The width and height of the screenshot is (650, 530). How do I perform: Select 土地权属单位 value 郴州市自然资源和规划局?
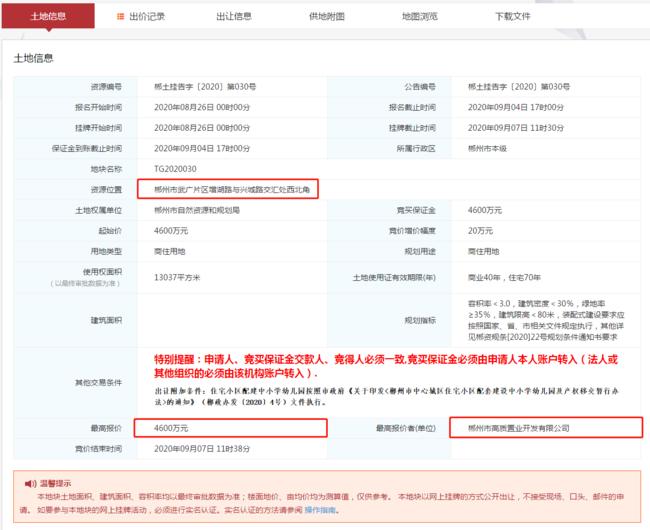[x=196, y=211]
